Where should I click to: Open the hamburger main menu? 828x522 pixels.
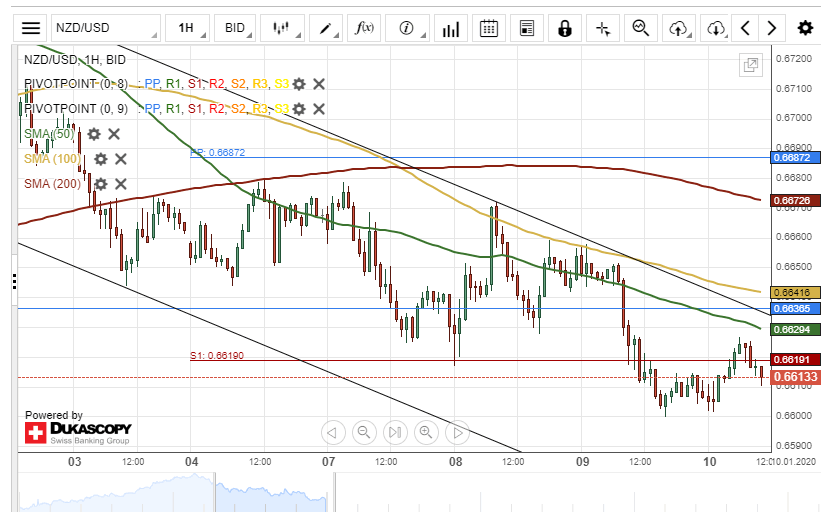30,28
